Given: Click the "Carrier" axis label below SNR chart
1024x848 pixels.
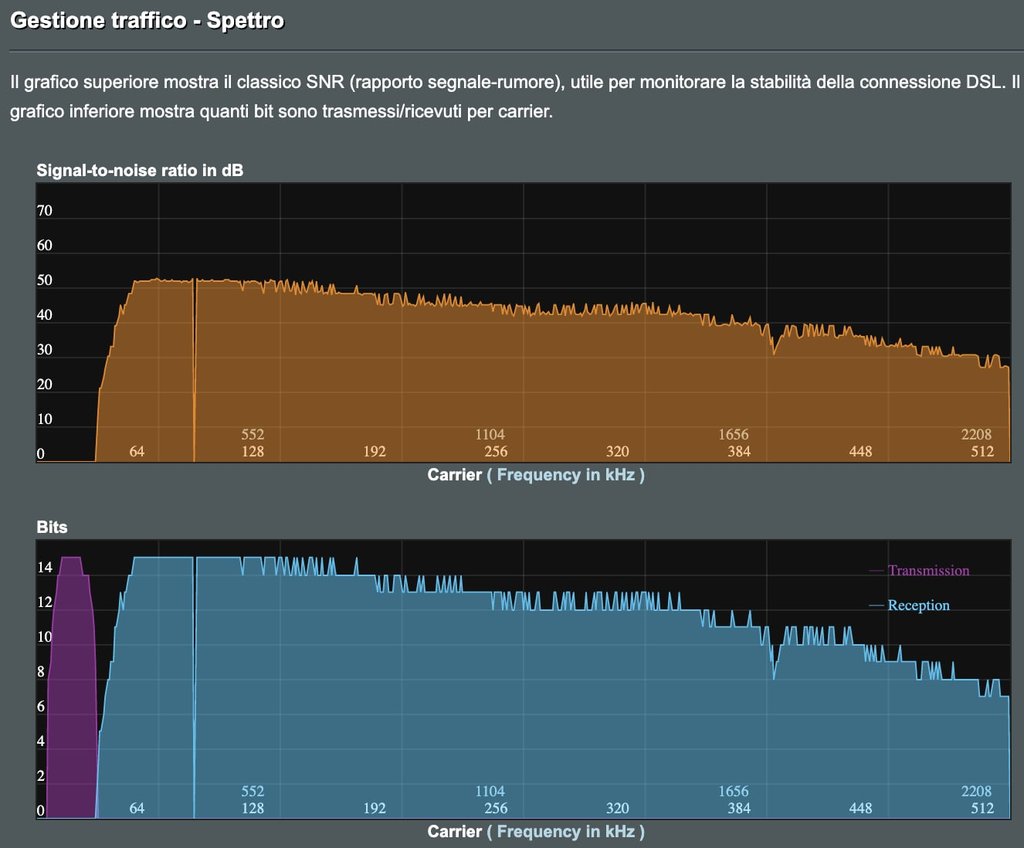Looking at the screenshot, I should click(x=454, y=475).
